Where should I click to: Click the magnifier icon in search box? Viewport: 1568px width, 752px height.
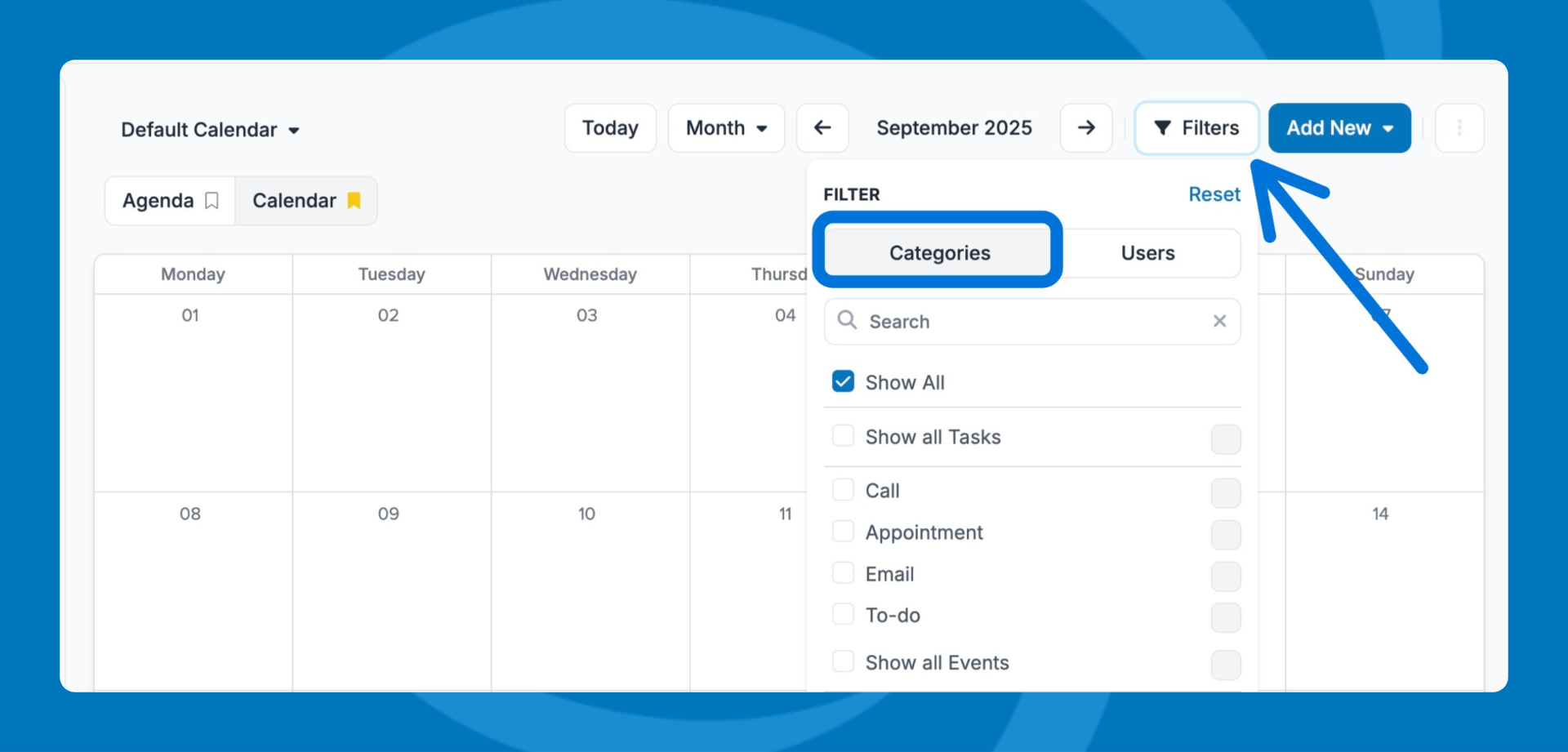pos(847,321)
